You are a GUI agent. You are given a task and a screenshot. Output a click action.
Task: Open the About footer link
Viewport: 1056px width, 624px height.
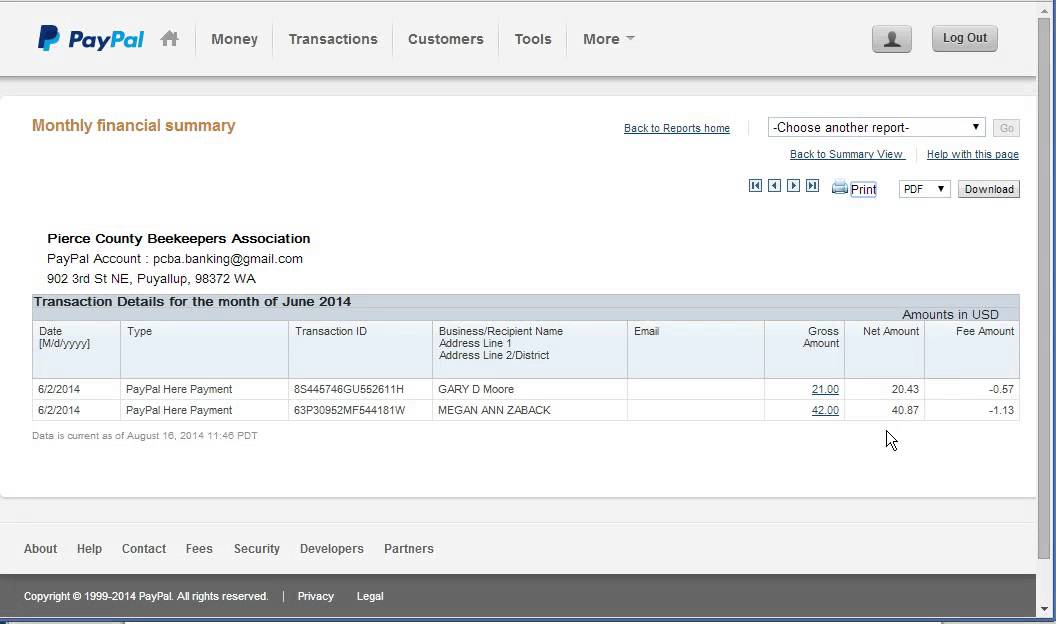coord(40,549)
